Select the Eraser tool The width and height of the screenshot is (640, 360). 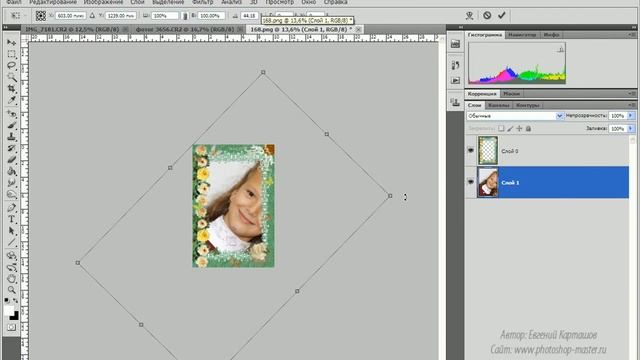click(11, 160)
